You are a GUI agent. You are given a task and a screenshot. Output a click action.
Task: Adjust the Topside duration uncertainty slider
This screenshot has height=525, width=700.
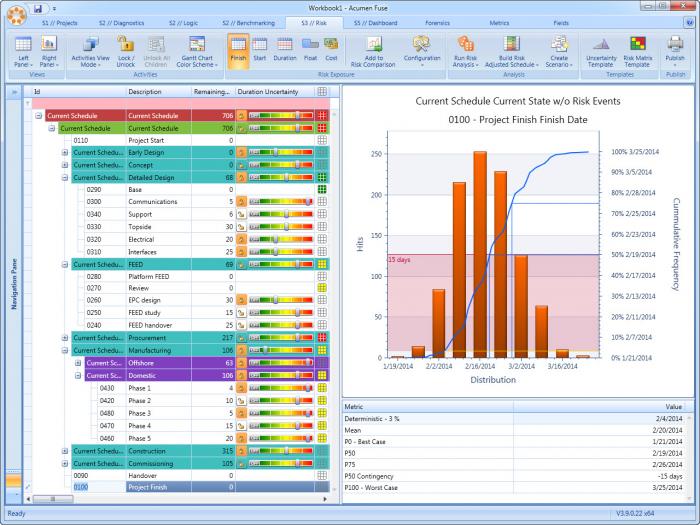287,227
